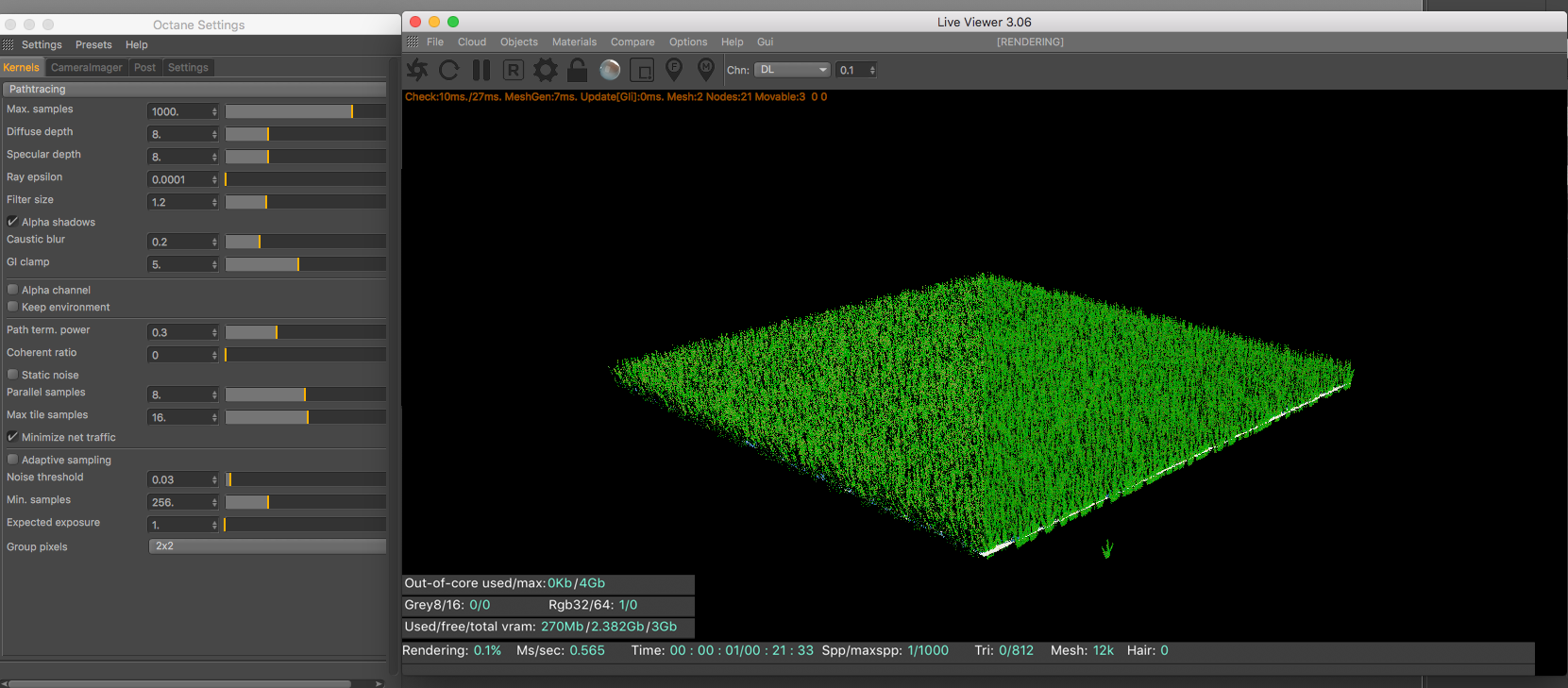Screen dimensions: 1568x688
Task: Click the rendered grass field in the viewport
Action: [x=982, y=415]
